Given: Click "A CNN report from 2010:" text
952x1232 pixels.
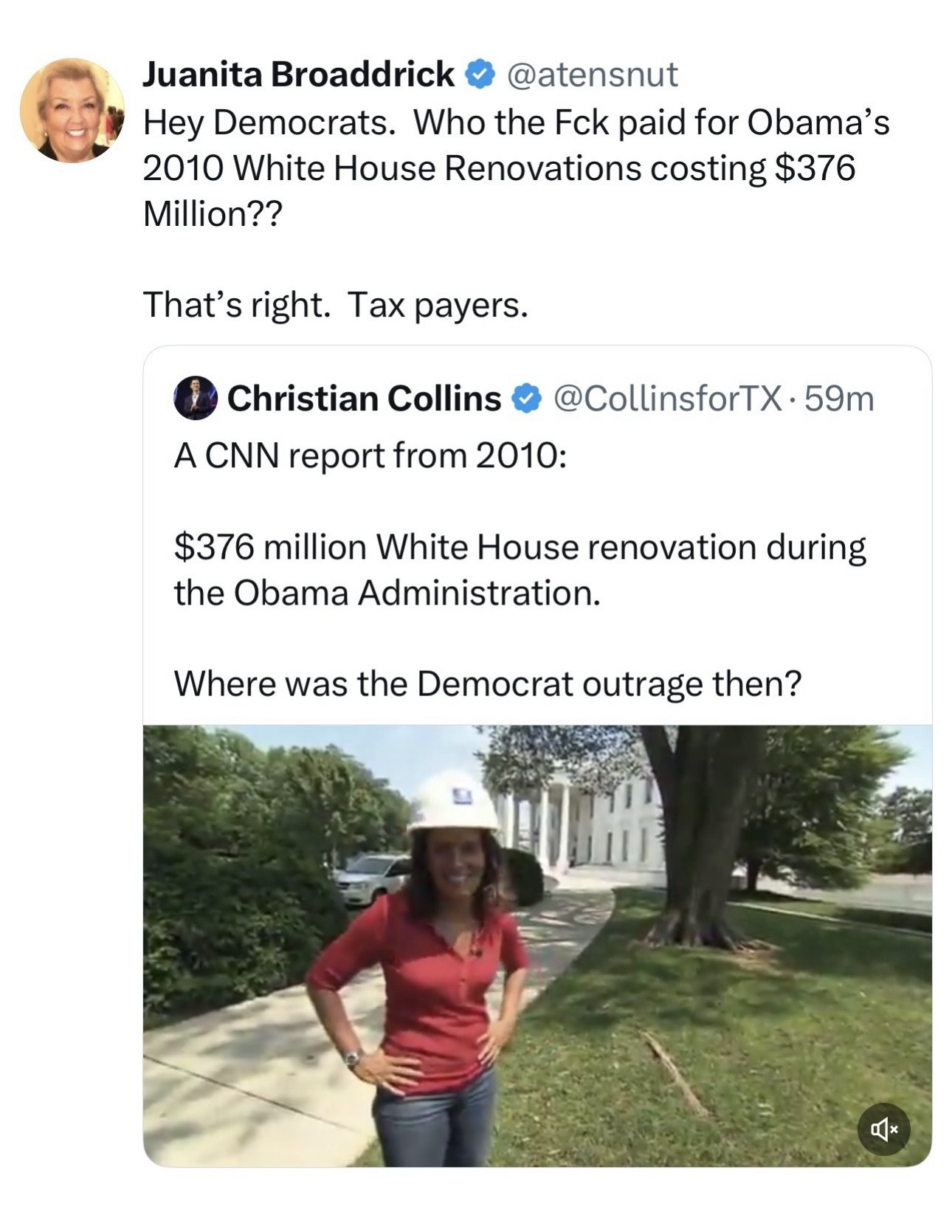Looking at the screenshot, I should point(370,455).
